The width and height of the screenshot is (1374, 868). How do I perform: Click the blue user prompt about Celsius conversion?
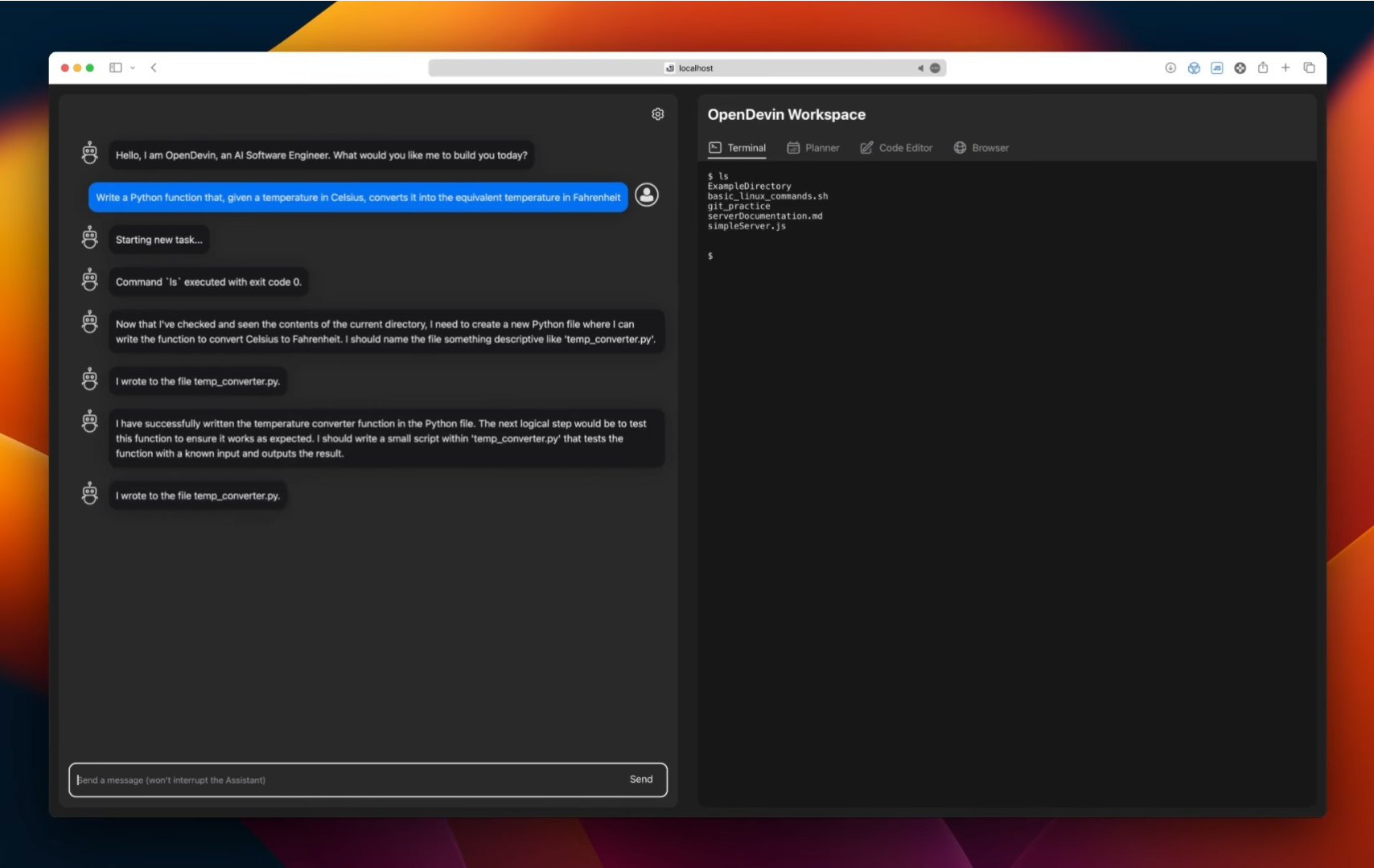click(358, 197)
